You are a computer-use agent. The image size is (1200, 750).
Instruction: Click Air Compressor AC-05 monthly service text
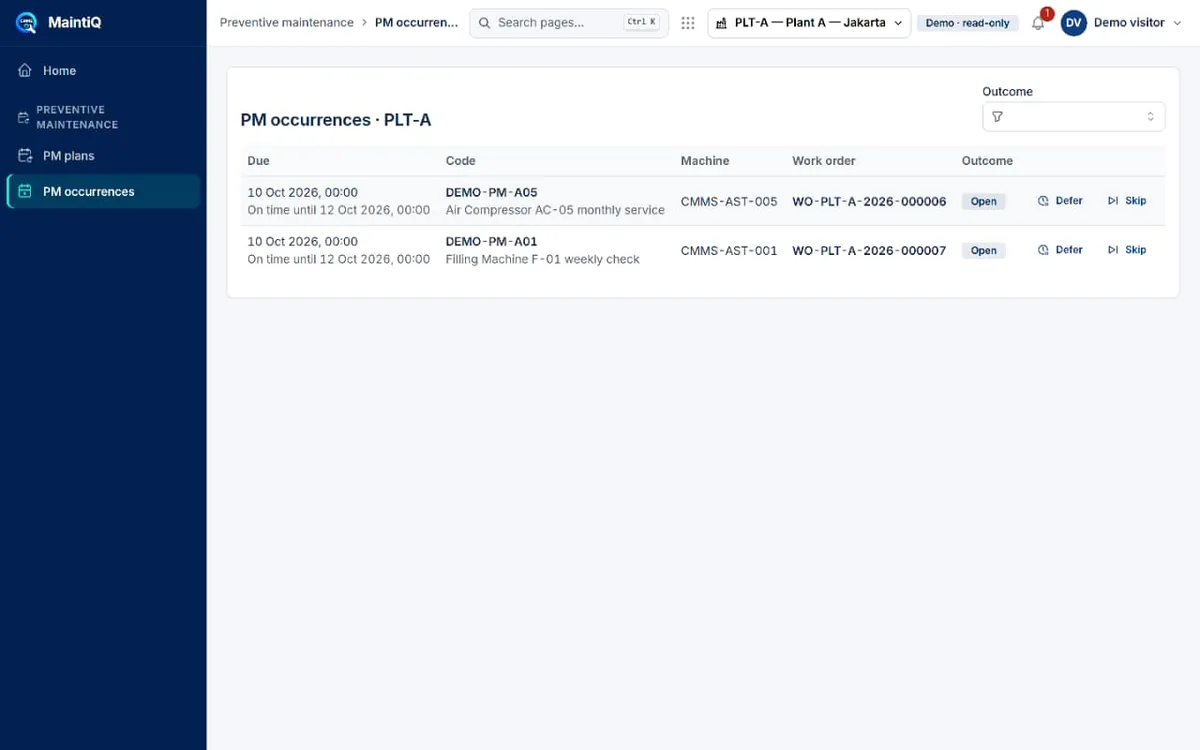(555, 210)
